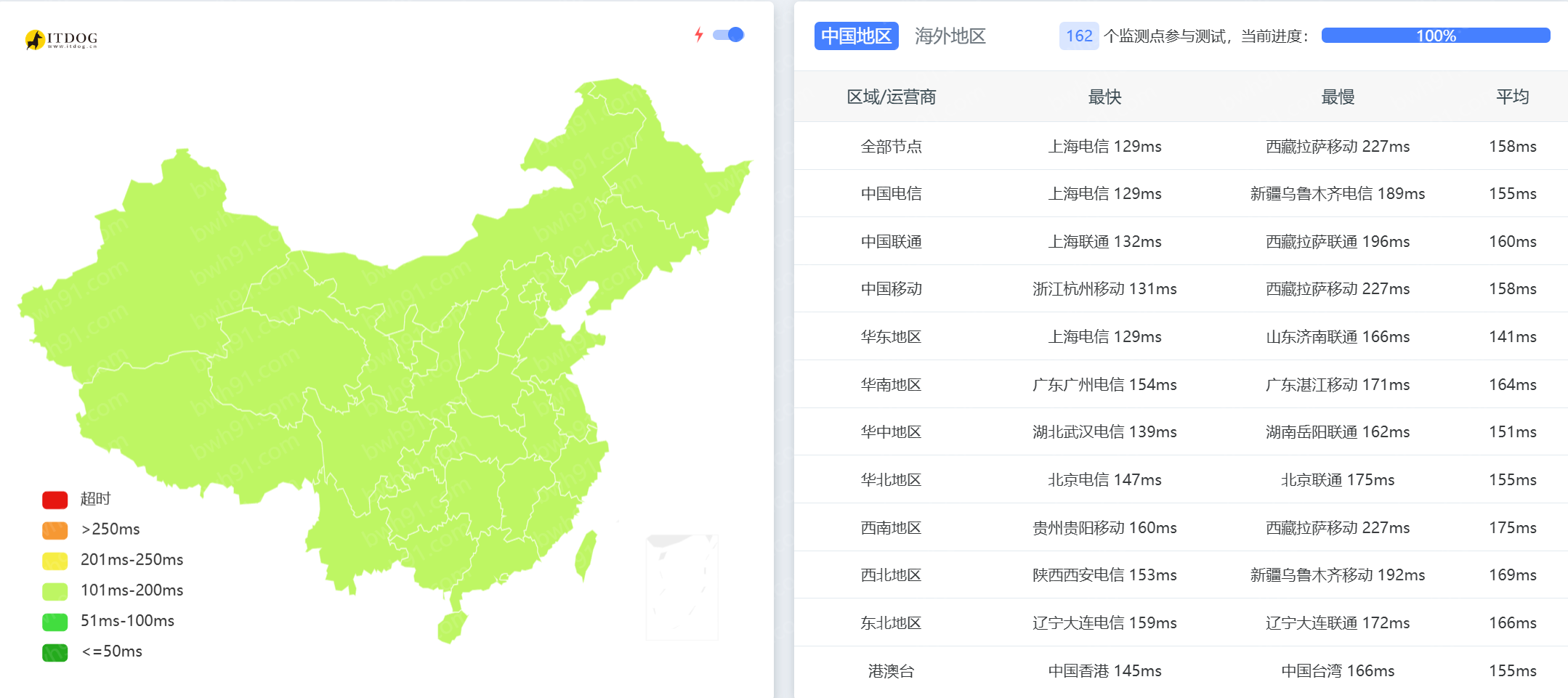This screenshot has height=698, width=1568.
Task: Select the 中国电信 row
Action: (891, 194)
